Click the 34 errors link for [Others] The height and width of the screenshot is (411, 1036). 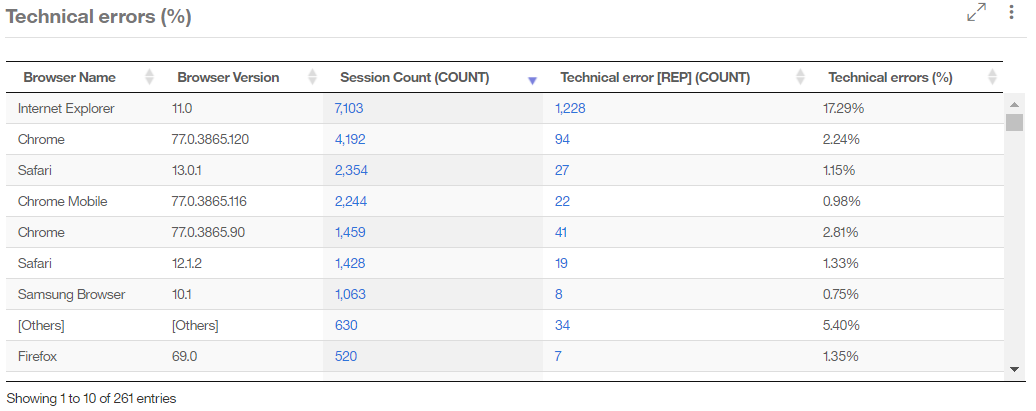(x=562, y=325)
